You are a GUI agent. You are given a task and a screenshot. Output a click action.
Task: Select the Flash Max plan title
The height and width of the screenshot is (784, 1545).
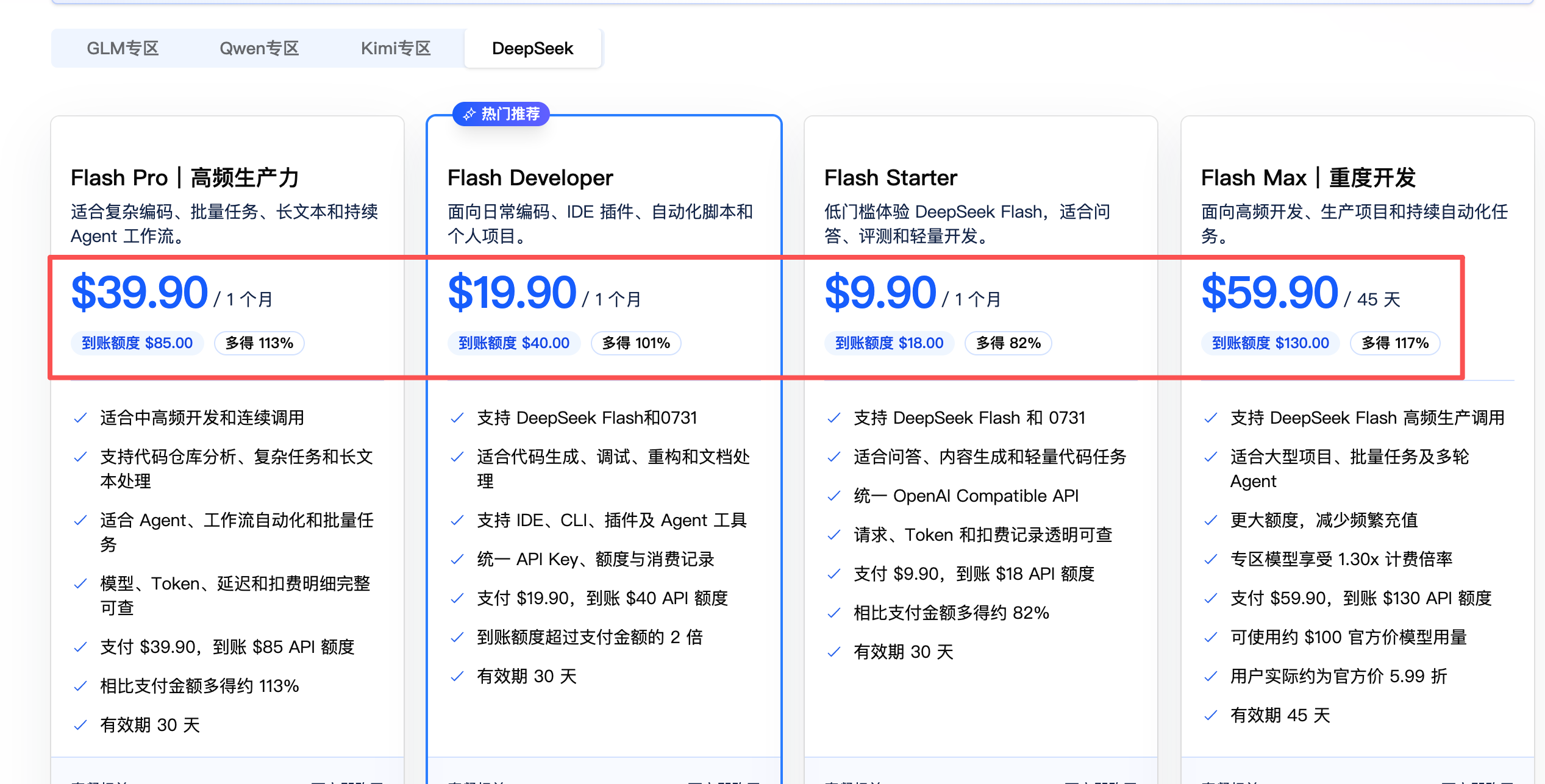(1308, 178)
